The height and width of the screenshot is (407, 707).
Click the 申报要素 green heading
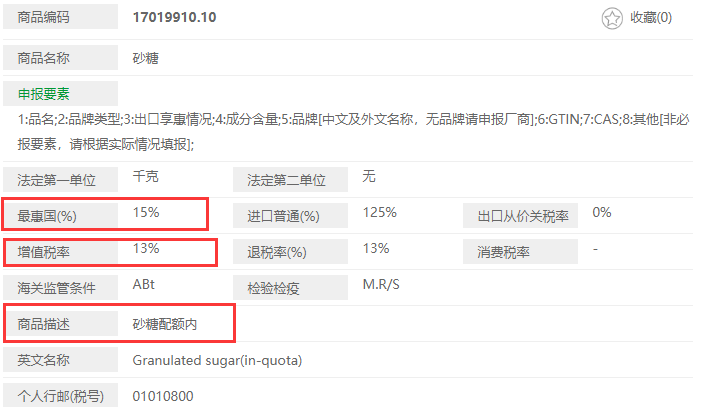(x=43, y=94)
